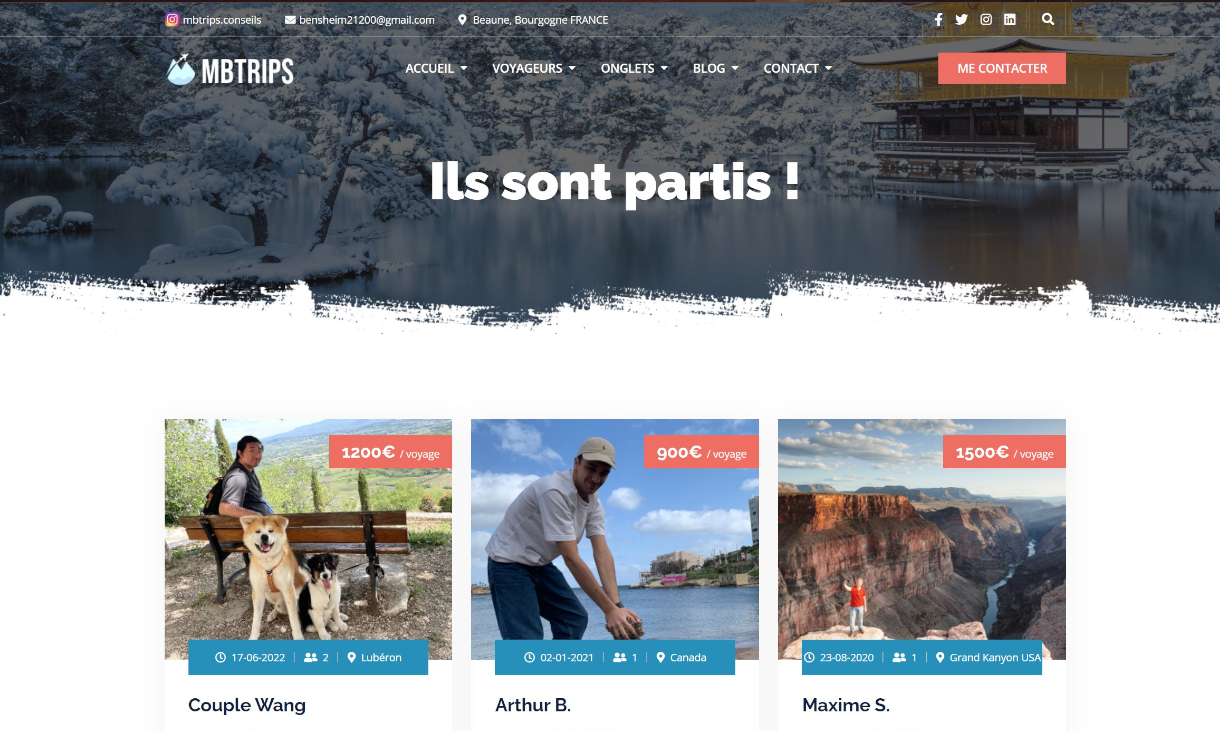Screen dimensions: 1220x731
Task: Open the Couple Wang title link
Action: 247,705
